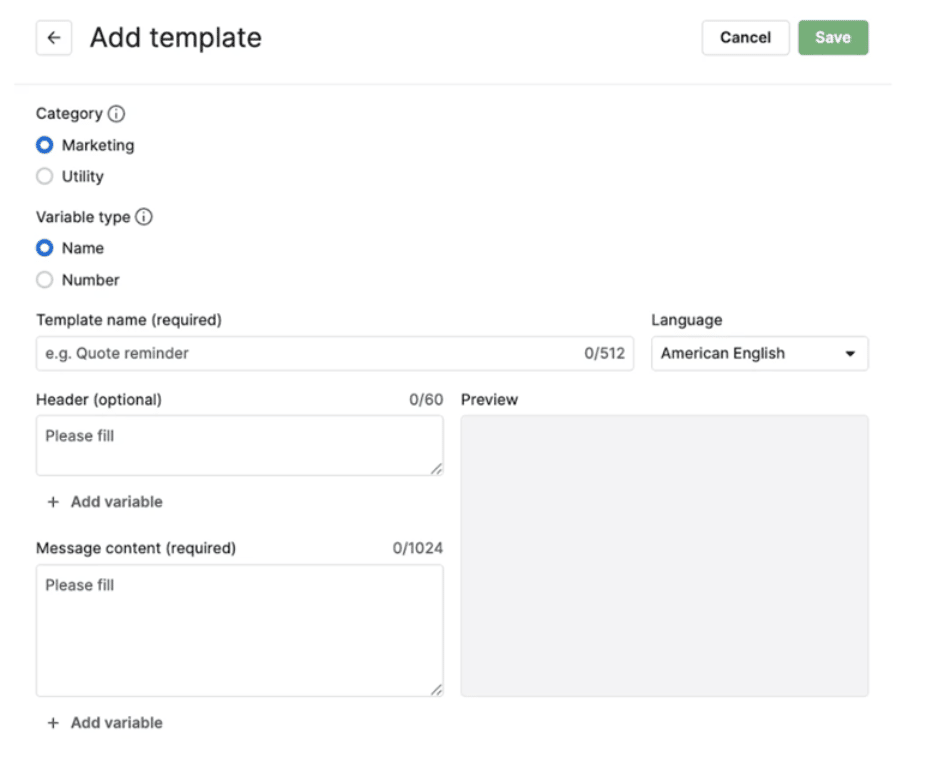Cancel adding the template
Image resolution: width=936 pixels, height=763 pixels.
[746, 38]
